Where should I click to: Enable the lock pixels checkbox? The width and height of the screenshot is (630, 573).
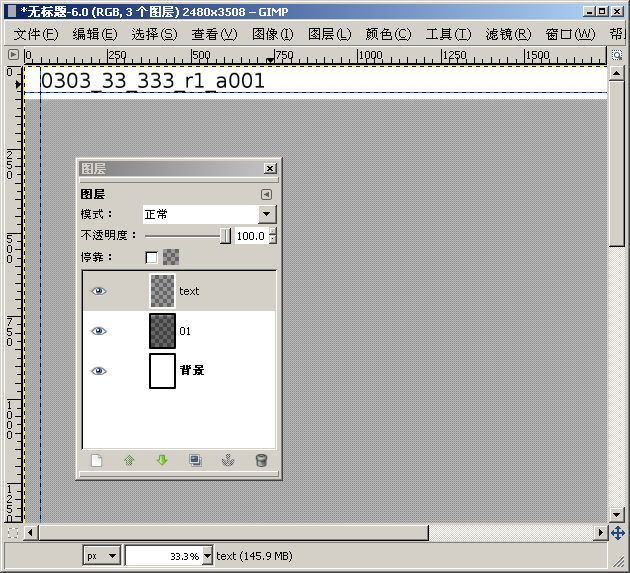pyautogui.click(x=151, y=257)
